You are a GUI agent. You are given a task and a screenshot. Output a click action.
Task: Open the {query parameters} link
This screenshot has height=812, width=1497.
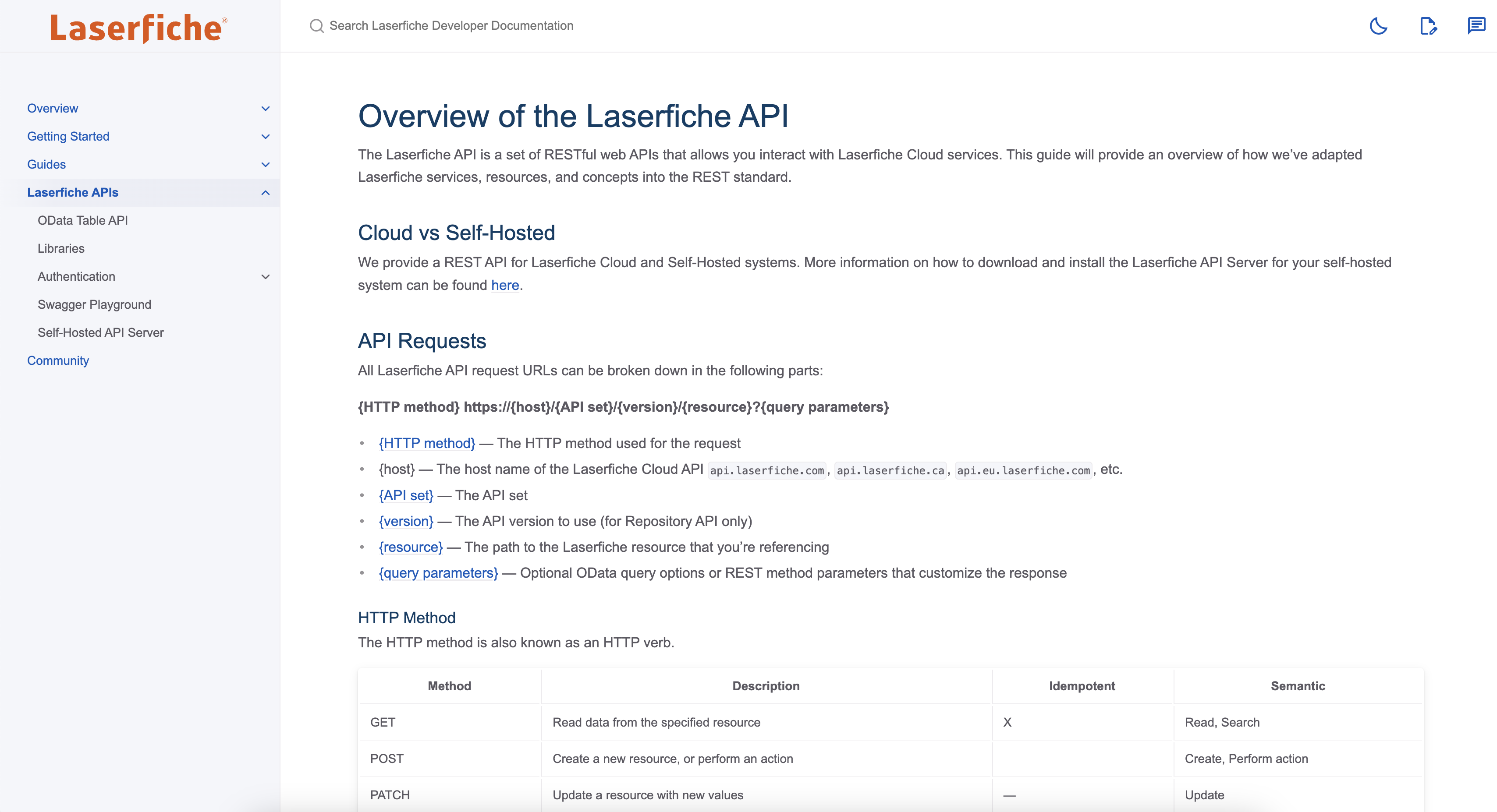(438, 573)
